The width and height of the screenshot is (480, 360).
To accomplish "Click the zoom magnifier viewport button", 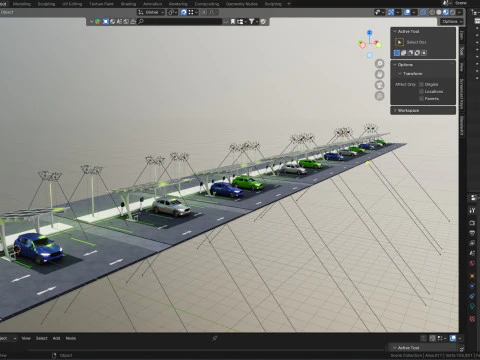I will [x=380, y=64].
